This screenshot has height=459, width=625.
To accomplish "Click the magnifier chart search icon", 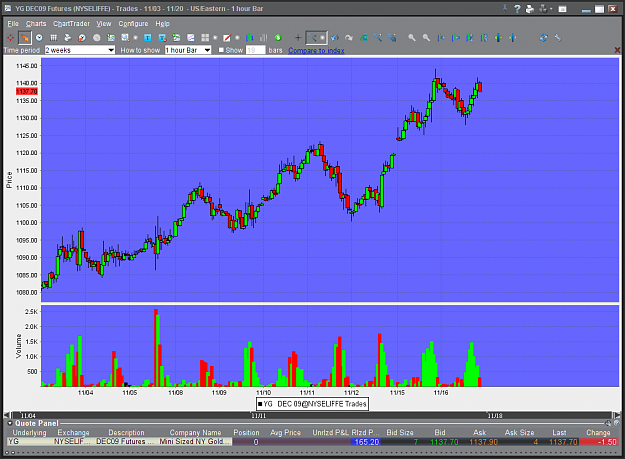I will (125, 37).
